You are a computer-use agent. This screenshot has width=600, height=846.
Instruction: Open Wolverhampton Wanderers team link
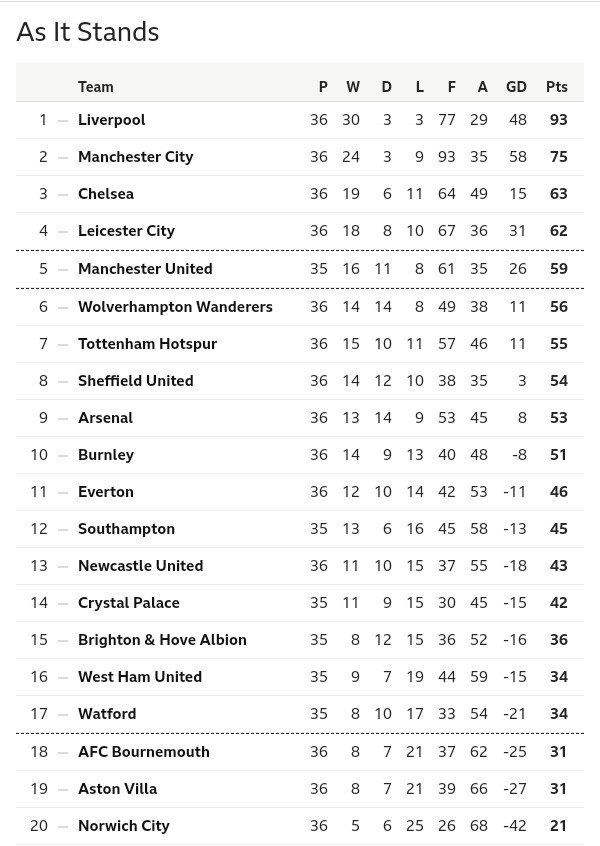pyautogui.click(x=175, y=307)
